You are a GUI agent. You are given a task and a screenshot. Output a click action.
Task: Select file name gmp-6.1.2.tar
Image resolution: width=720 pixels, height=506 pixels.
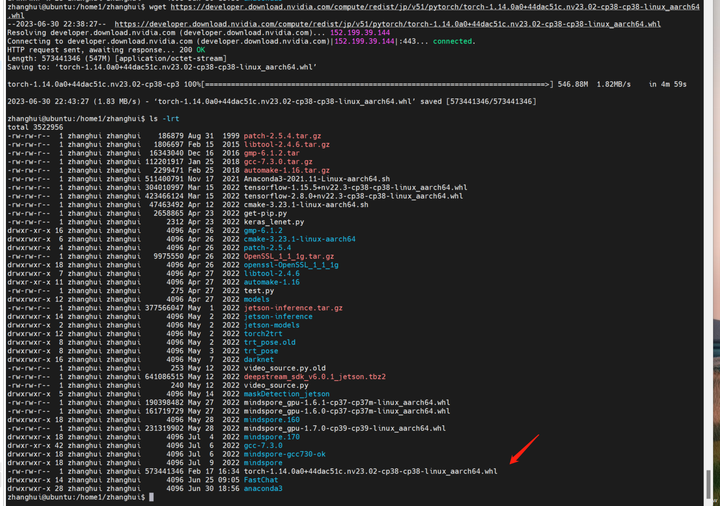click(271, 153)
